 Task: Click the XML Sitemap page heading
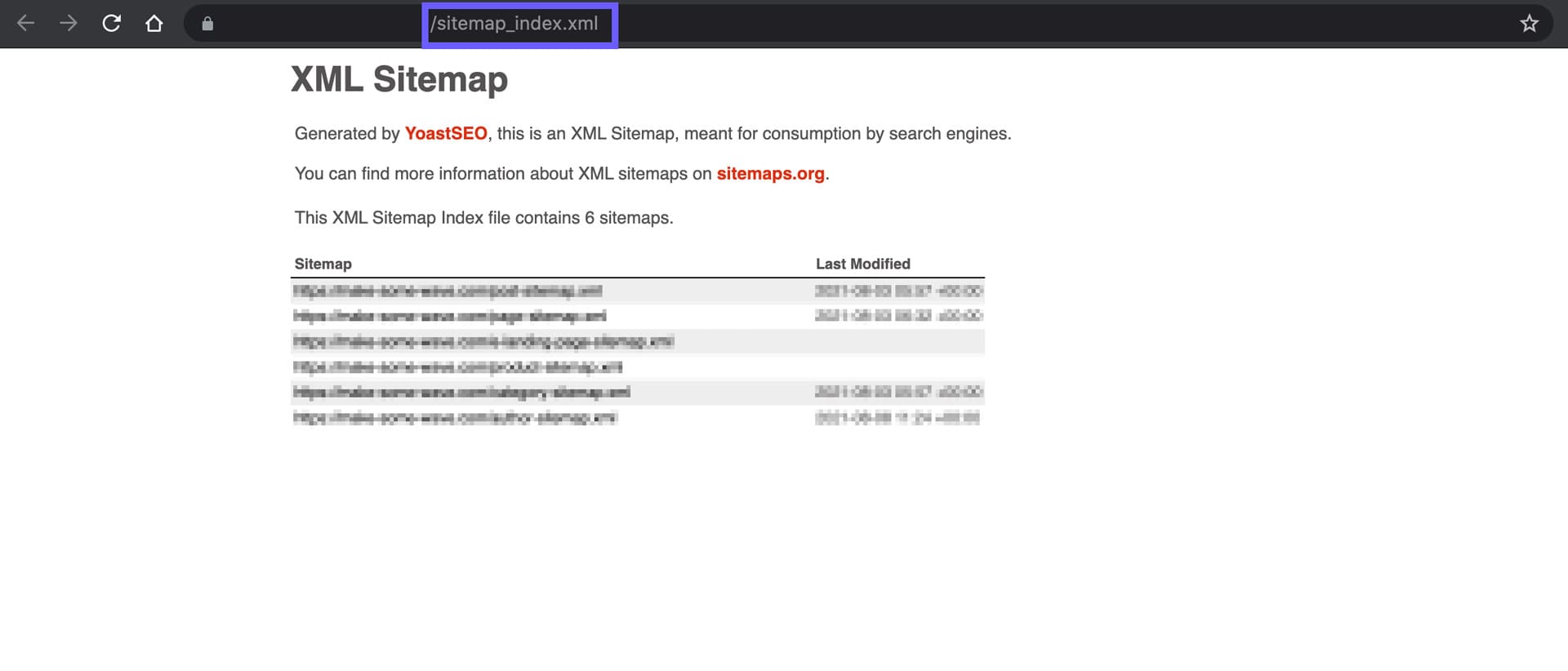[x=399, y=79]
